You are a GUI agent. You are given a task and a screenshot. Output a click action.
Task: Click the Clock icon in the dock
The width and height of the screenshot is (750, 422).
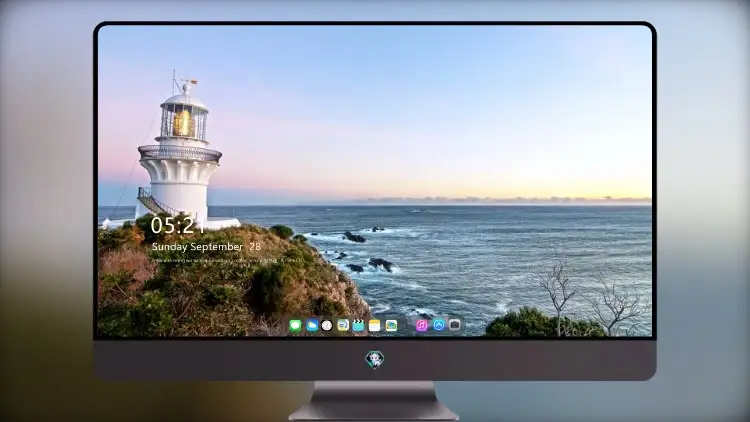coord(327,326)
